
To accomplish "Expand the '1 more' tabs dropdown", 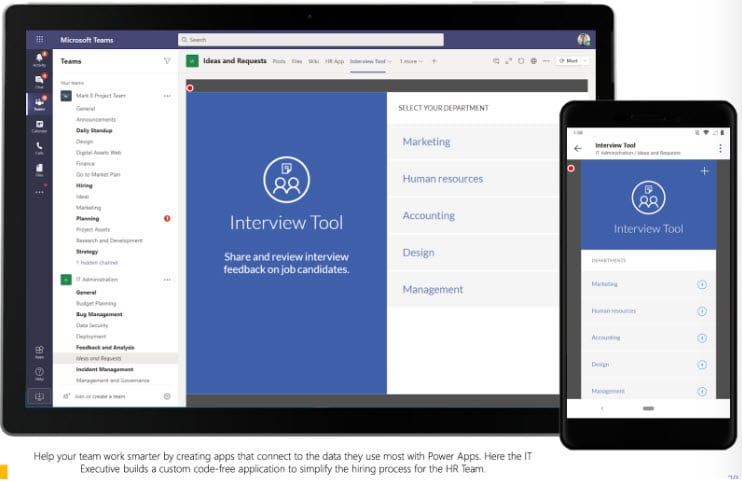I will [411, 61].
